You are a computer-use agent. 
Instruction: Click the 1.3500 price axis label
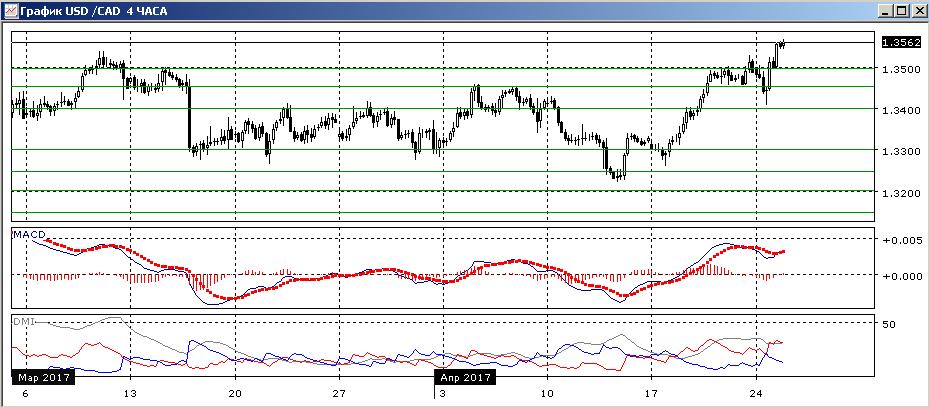901,69
